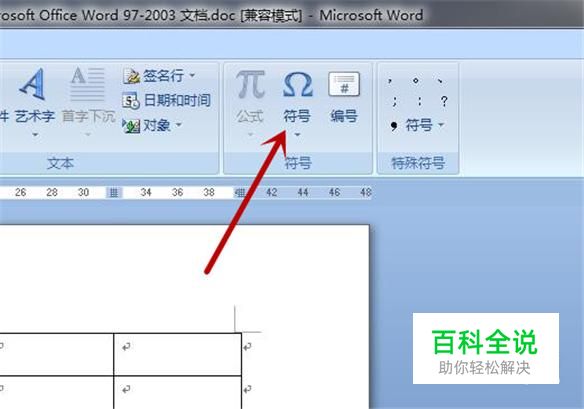This screenshot has width=584, height=409.
Task: Click the WordArt 艺术字 icon
Action: tap(34, 85)
